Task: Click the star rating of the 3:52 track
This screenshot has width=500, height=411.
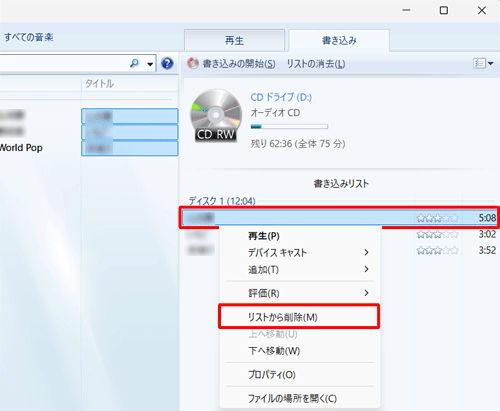Action: coord(437,250)
